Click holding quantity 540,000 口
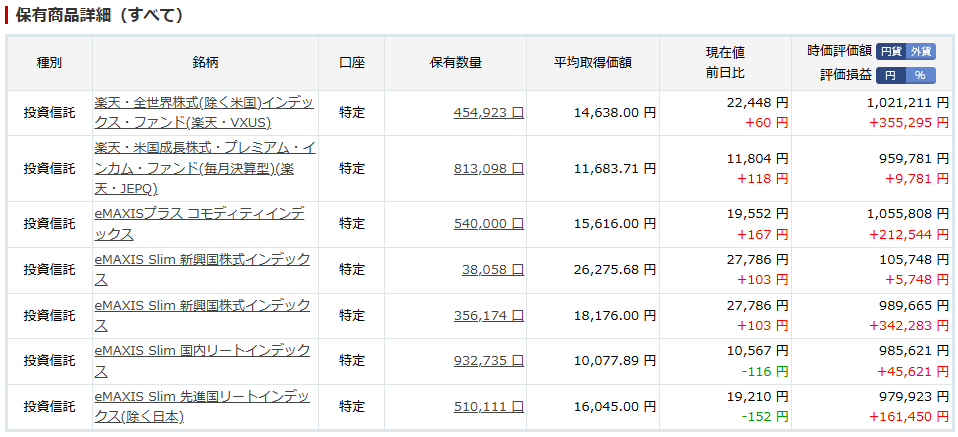 [489, 224]
